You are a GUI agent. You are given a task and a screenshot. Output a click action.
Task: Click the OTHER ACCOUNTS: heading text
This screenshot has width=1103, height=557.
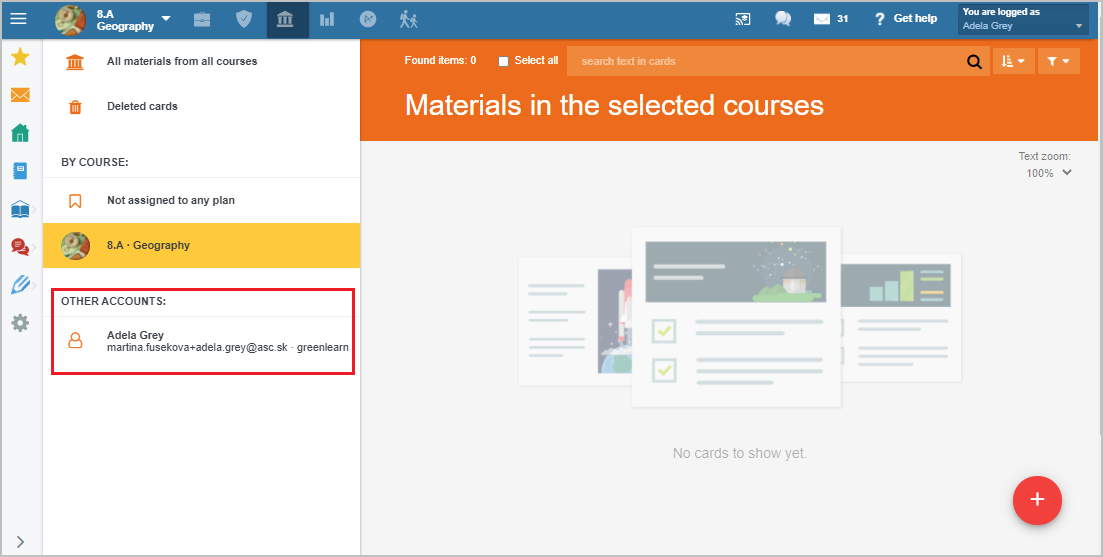[x=113, y=301]
